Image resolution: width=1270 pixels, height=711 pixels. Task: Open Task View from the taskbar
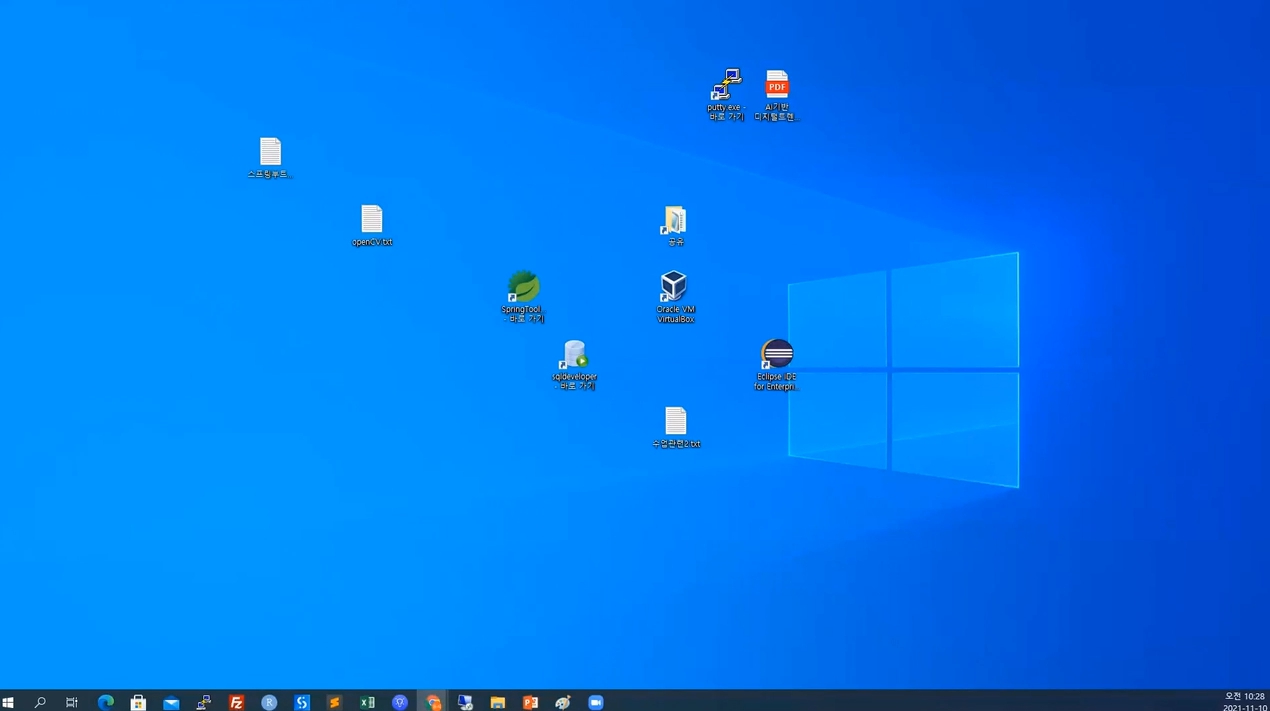coord(72,702)
